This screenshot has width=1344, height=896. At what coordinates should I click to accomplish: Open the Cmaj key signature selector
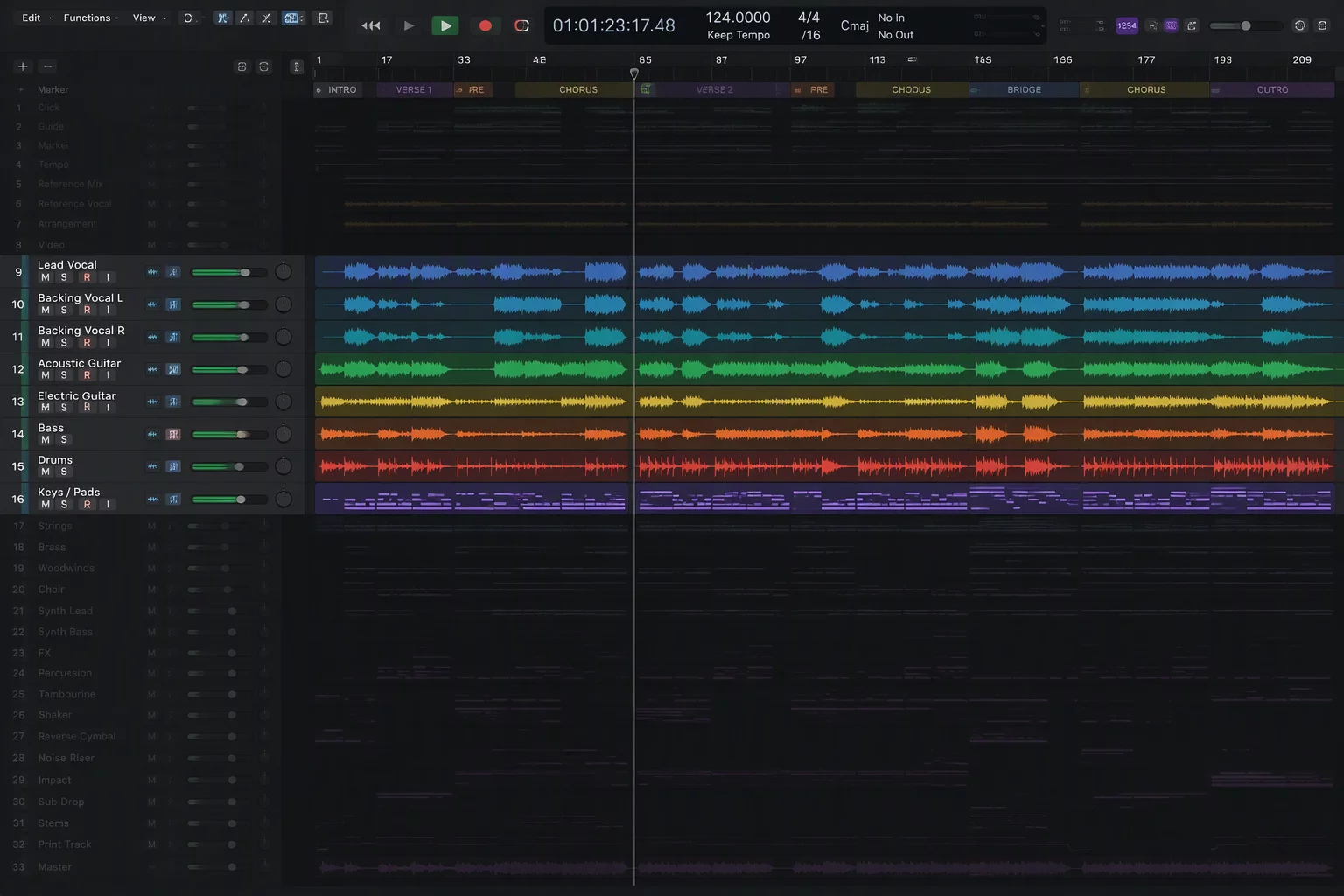[x=854, y=25]
